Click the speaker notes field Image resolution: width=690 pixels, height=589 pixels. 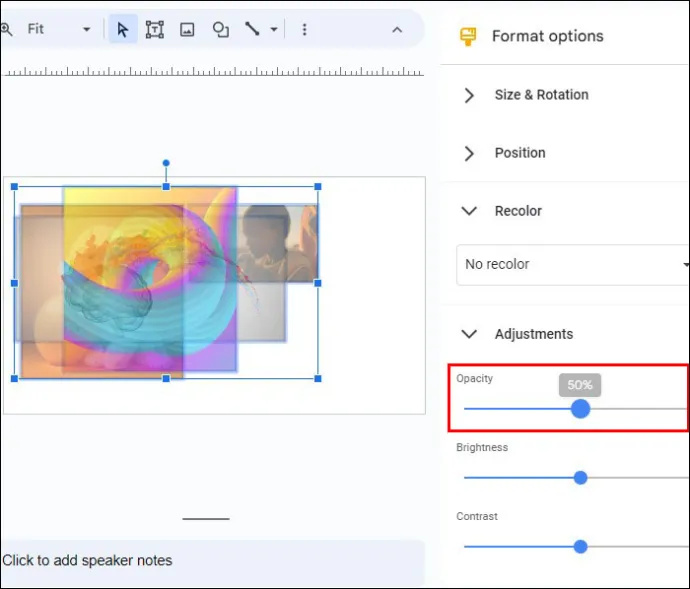coord(212,561)
